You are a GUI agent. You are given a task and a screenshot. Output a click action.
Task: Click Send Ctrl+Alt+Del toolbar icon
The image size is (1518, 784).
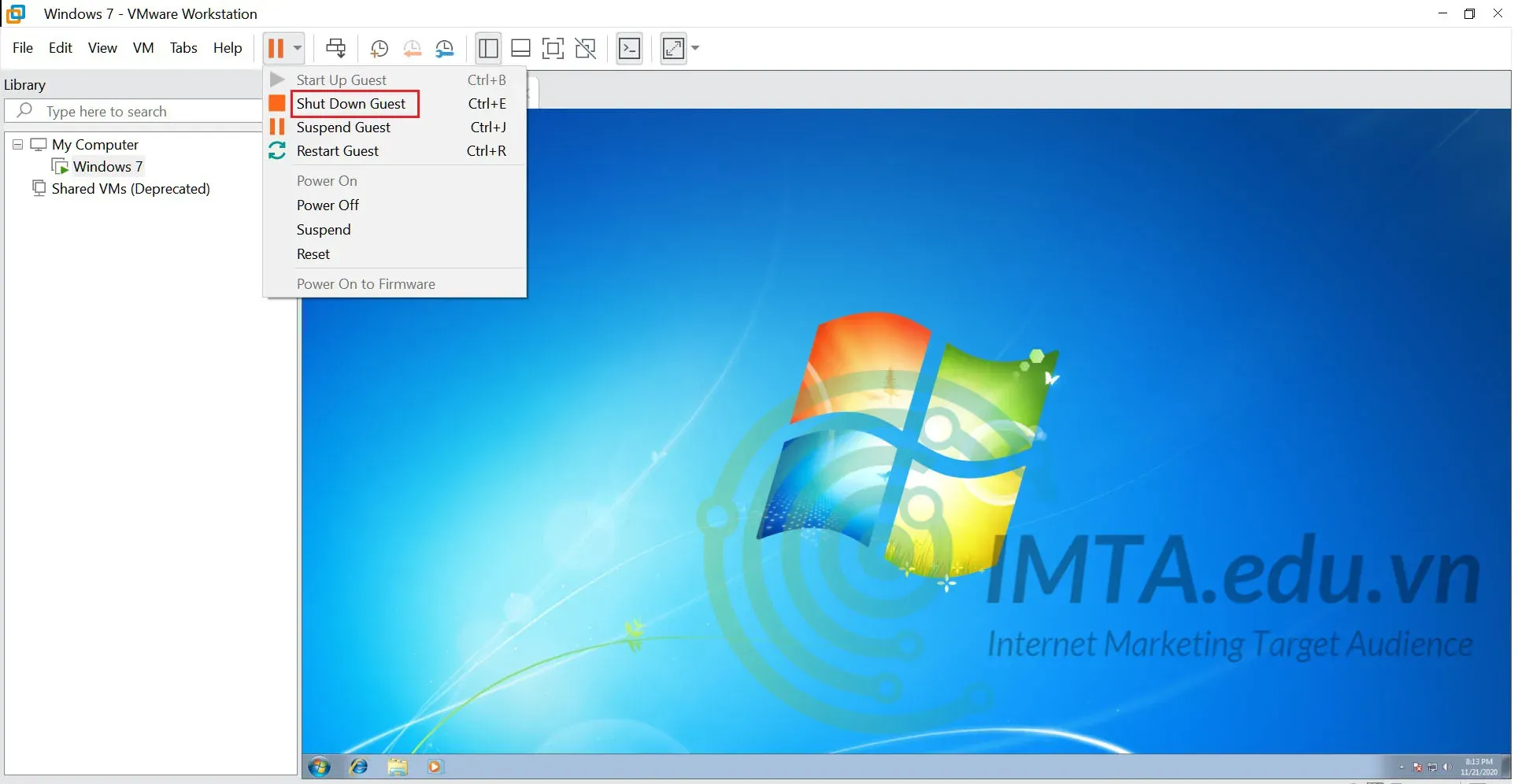point(335,48)
